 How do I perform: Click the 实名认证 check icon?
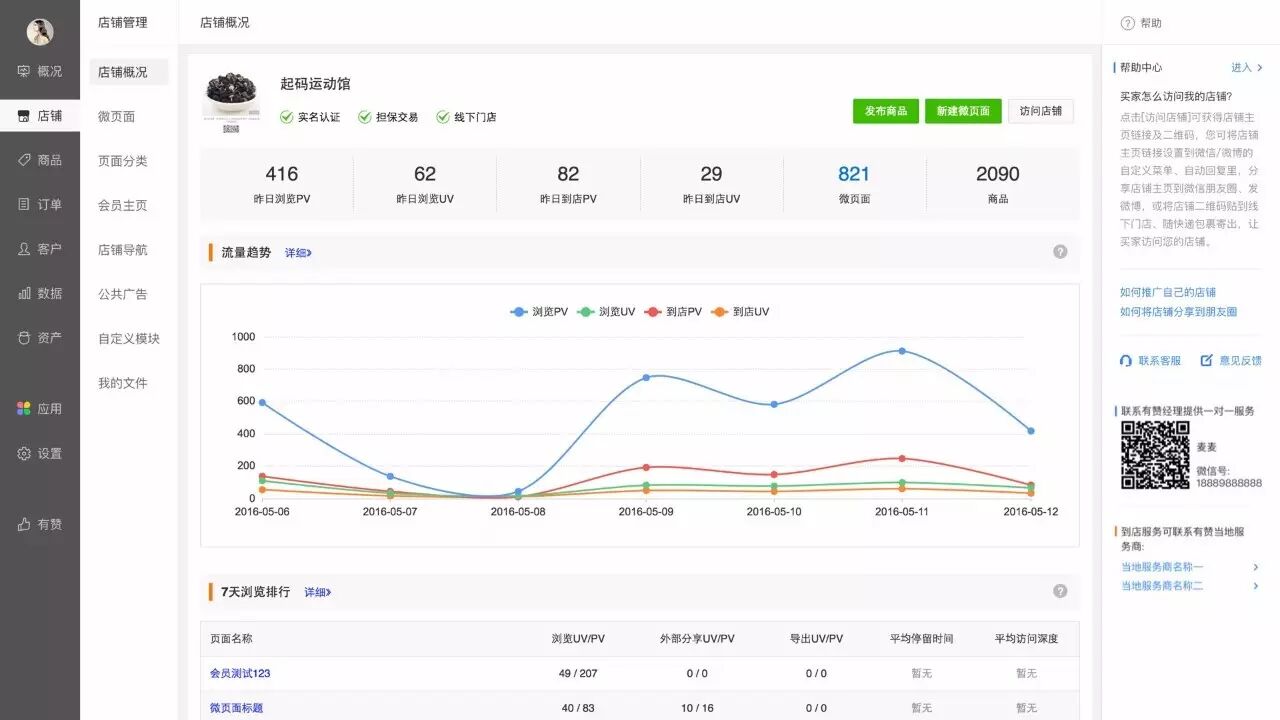[x=287, y=117]
